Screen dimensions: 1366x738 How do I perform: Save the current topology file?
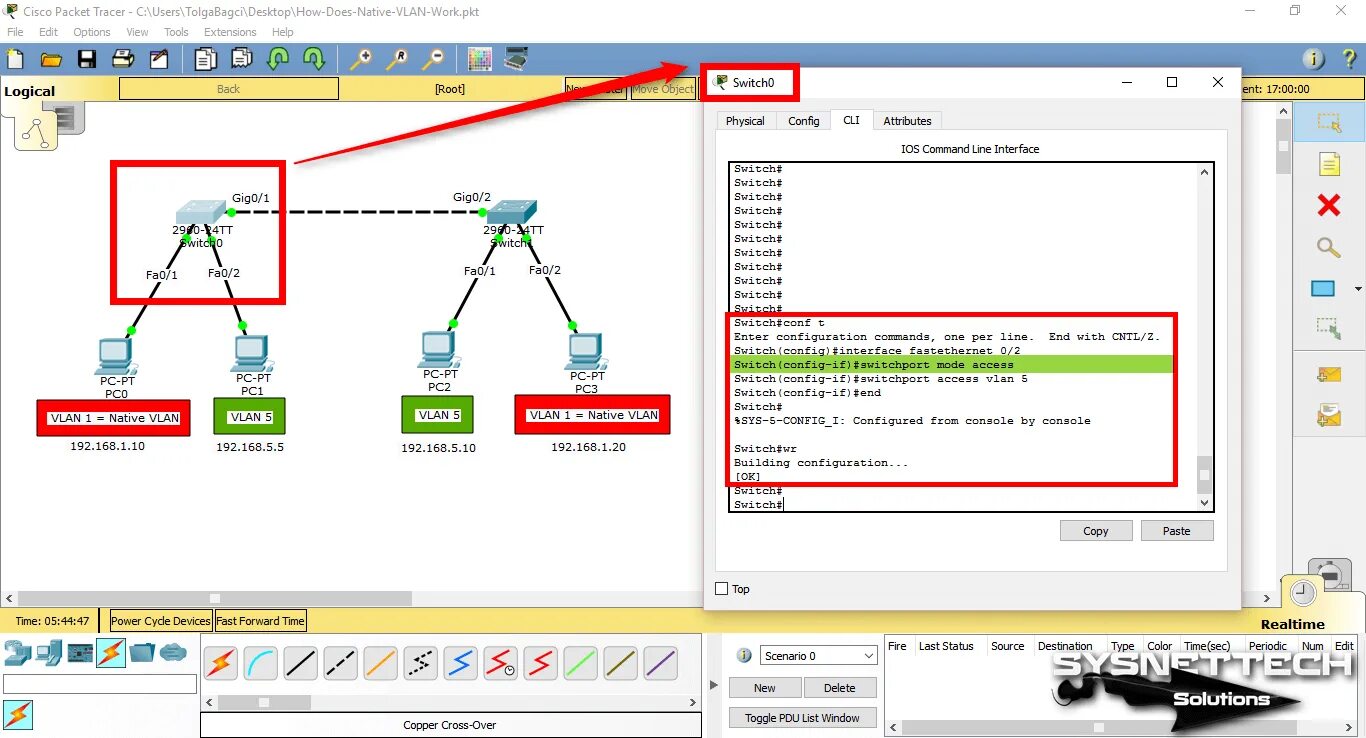click(87, 59)
